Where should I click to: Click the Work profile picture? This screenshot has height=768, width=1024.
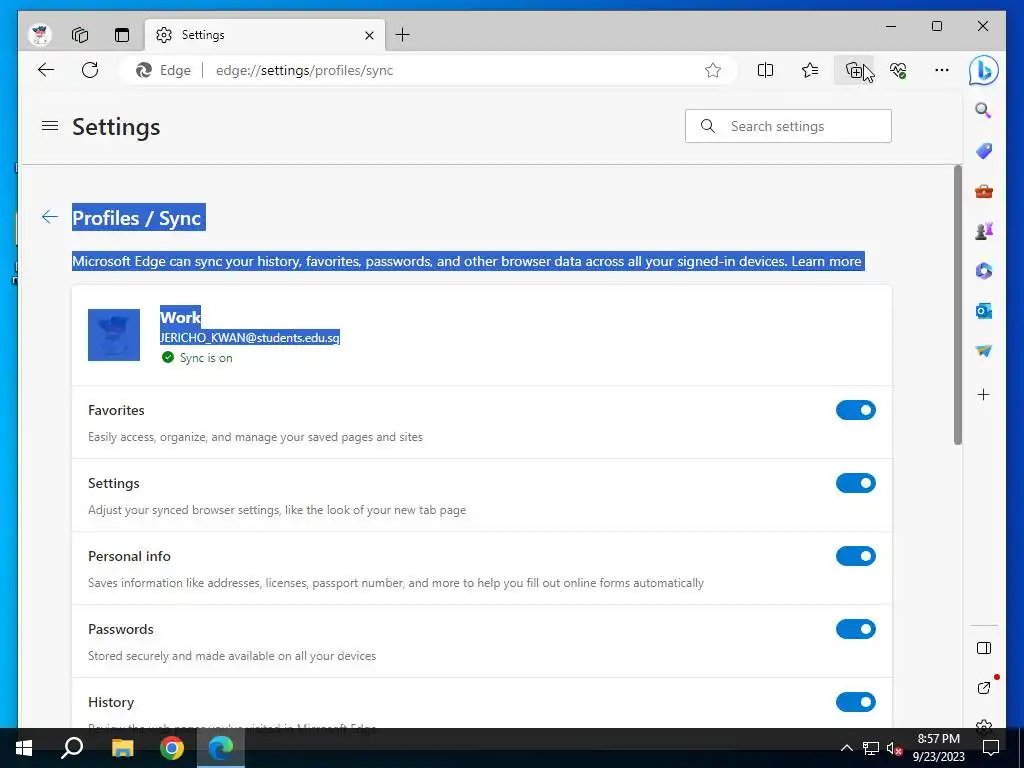click(114, 334)
